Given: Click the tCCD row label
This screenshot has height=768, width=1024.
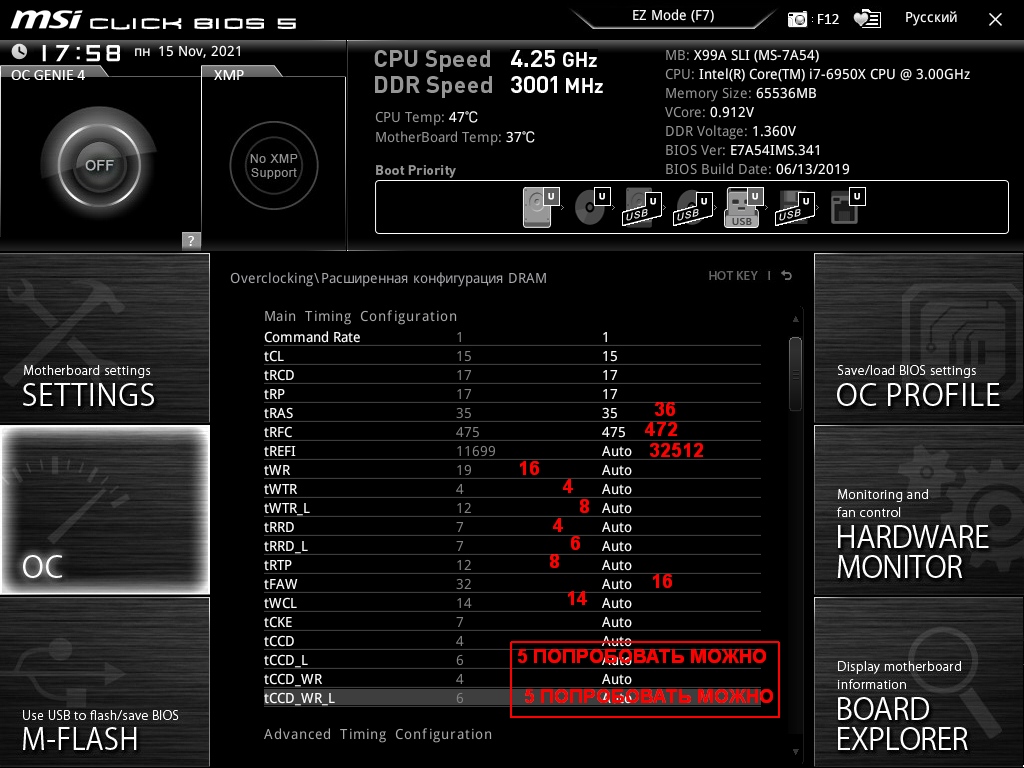Looking at the screenshot, I should pyautogui.click(x=279, y=641).
